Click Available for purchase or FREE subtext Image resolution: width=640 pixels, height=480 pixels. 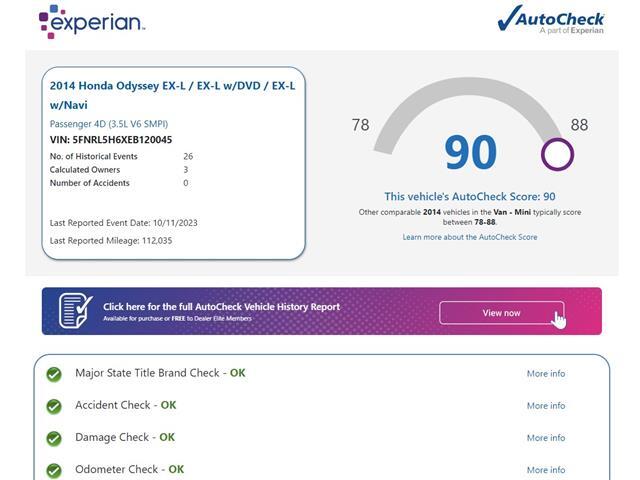click(177, 318)
